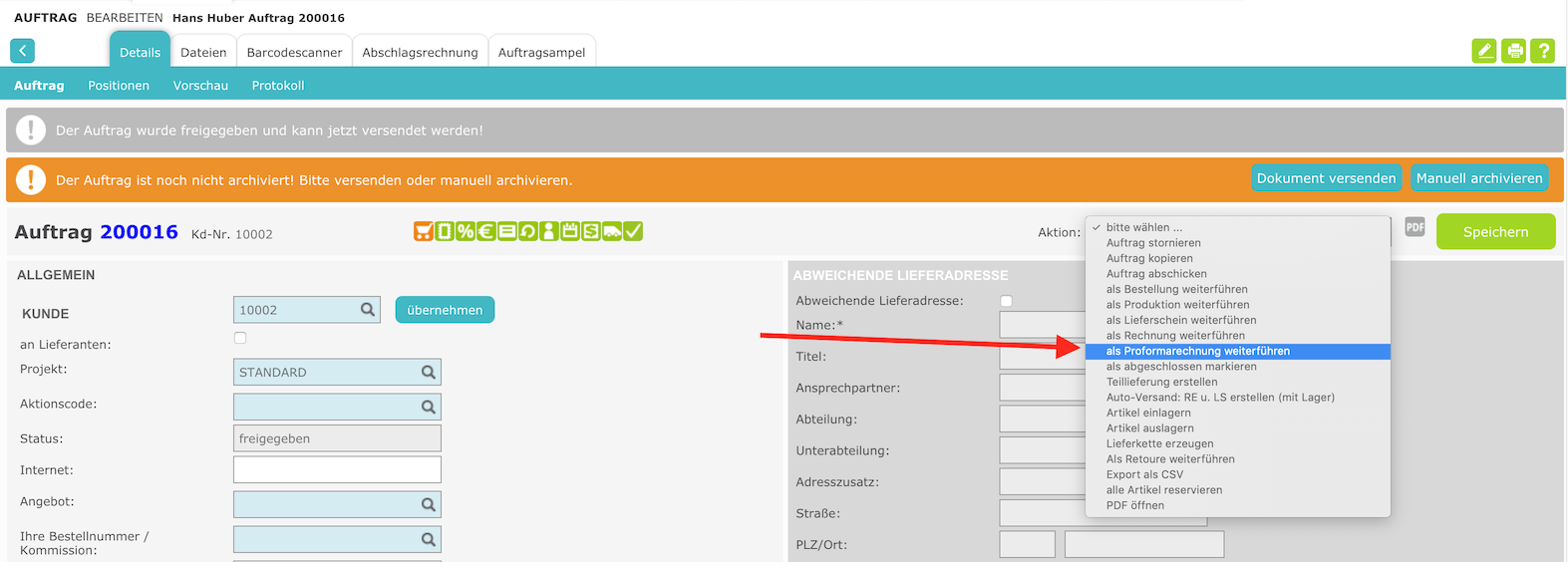Viewport: 1568px width, 562px height.
Task: Click the green Speichern button
Action: (x=1495, y=232)
